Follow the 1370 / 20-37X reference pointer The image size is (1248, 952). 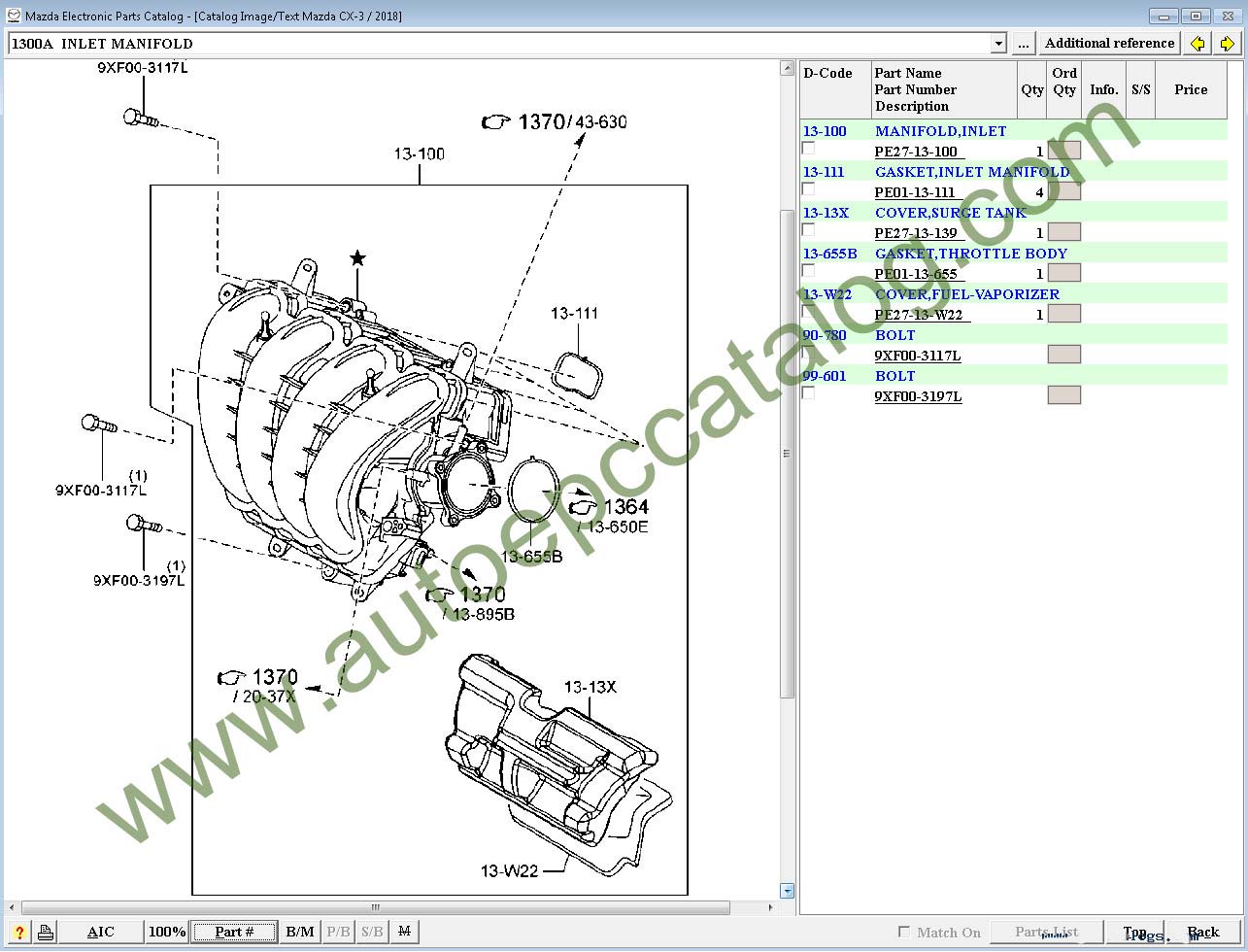(x=258, y=686)
